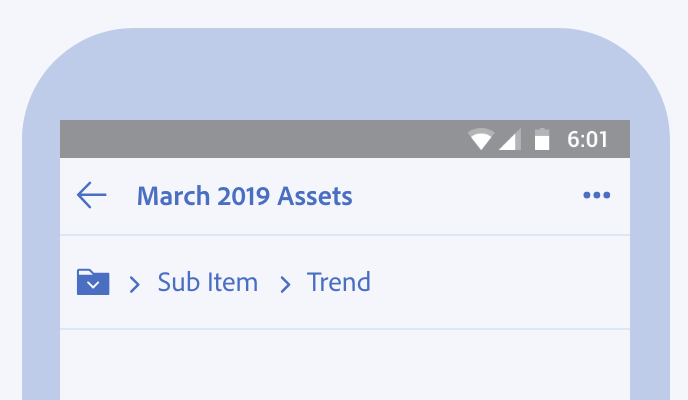This screenshot has height=400, width=688.
Task: Click the 6:01 clock in status bar
Action: pyautogui.click(x=587, y=140)
